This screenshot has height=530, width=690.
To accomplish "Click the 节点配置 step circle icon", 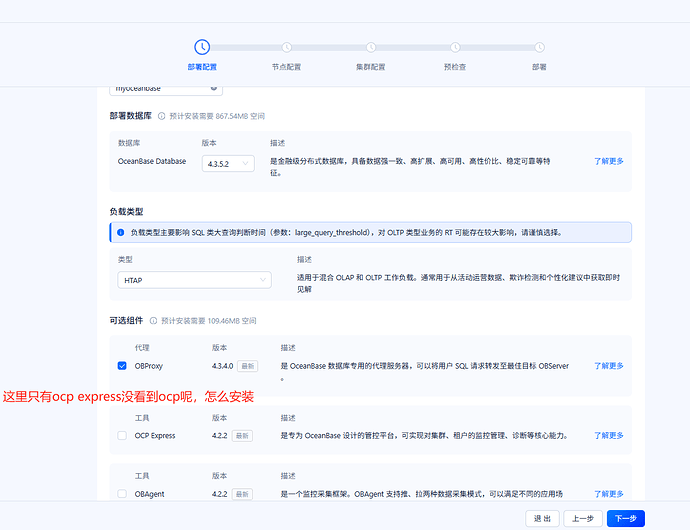I will (286, 47).
